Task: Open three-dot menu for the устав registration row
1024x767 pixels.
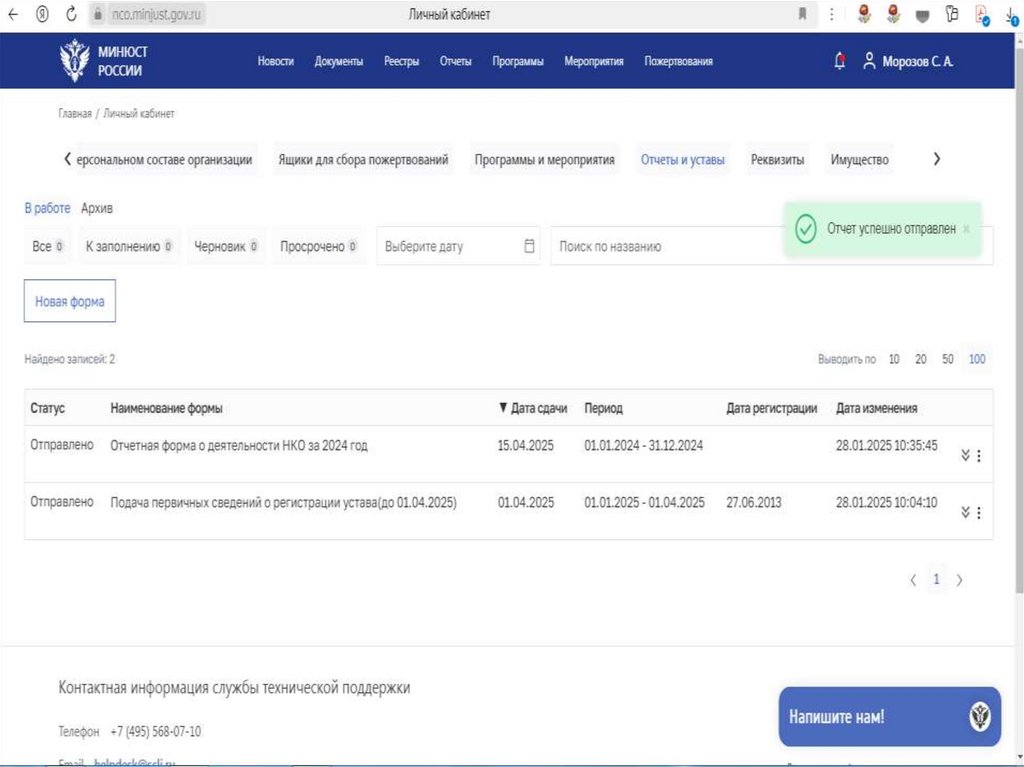Action: point(979,513)
